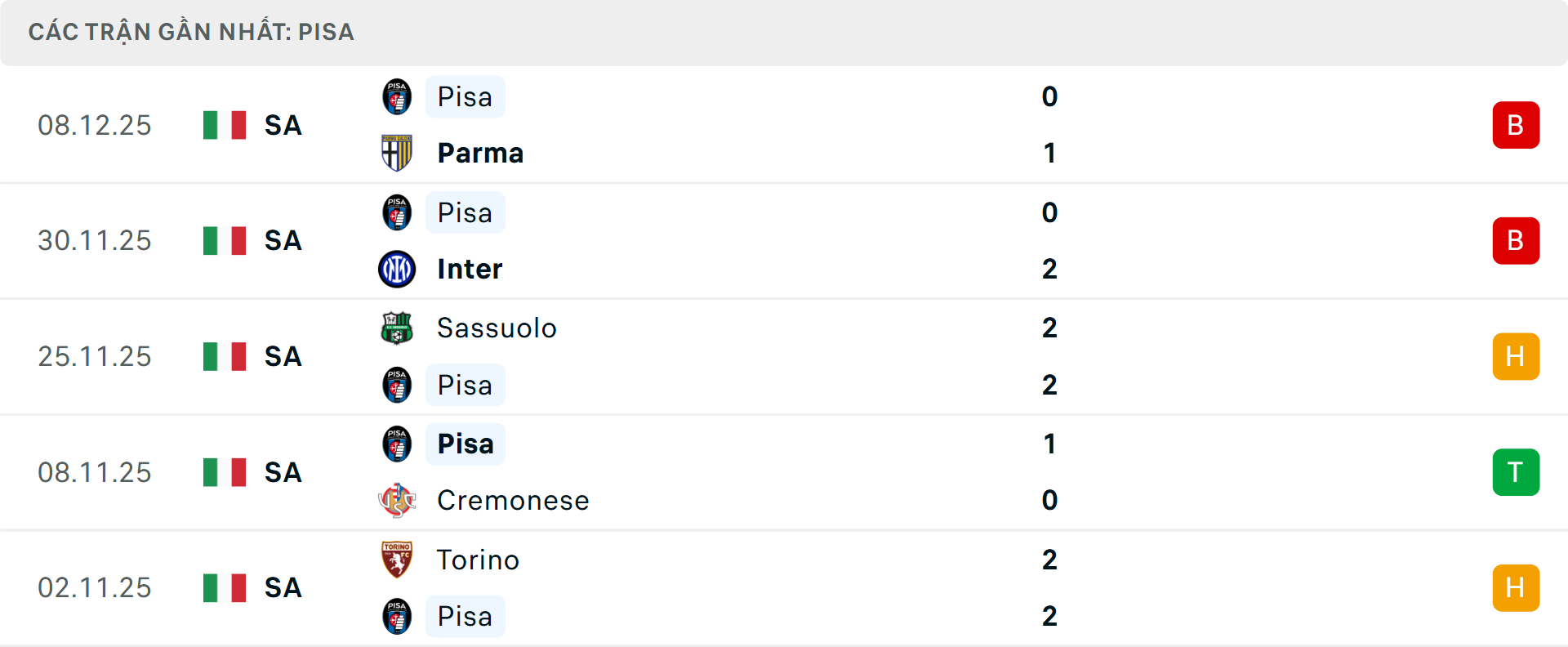The height and width of the screenshot is (647, 1568).
Task: Click the green T result badge
Action: point(1516,472)
